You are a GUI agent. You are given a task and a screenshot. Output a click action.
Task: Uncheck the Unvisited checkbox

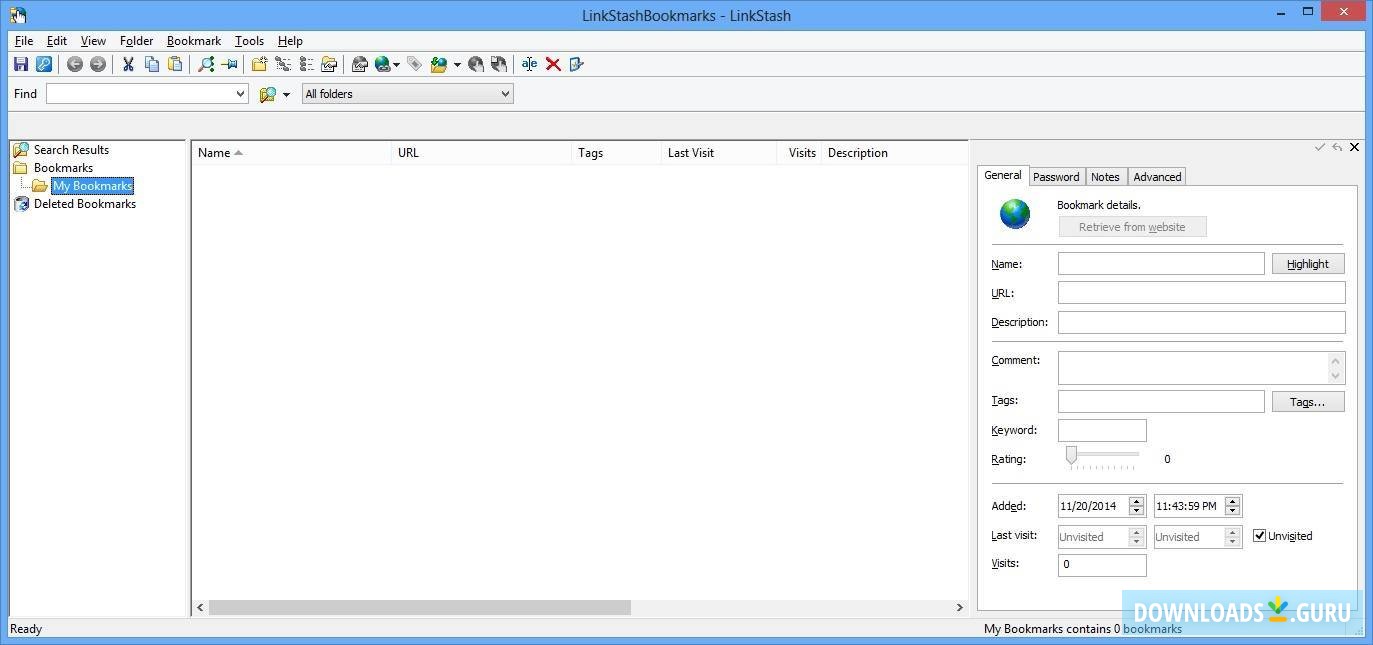point(1260,536)
